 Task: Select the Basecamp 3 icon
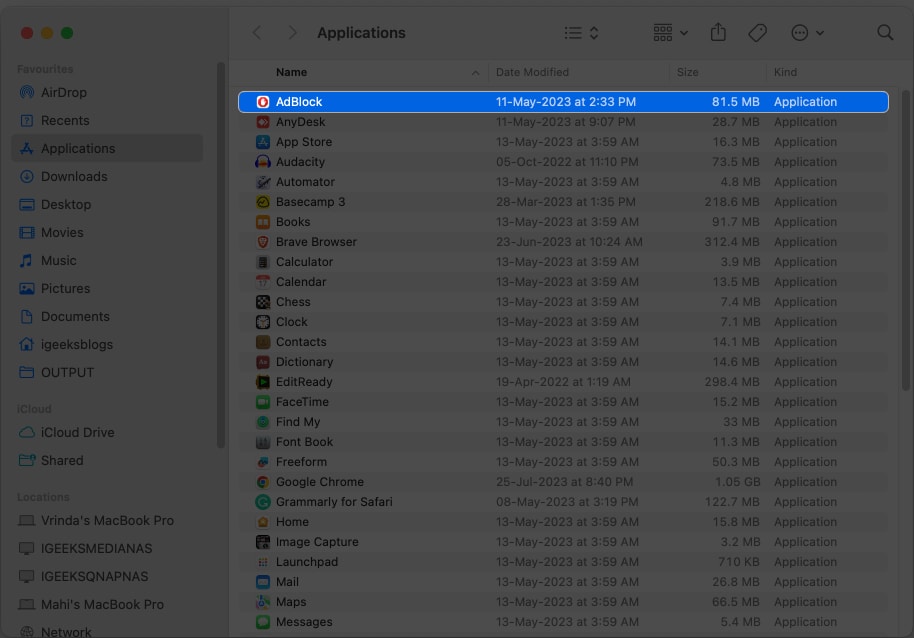[x=263, y=202]
